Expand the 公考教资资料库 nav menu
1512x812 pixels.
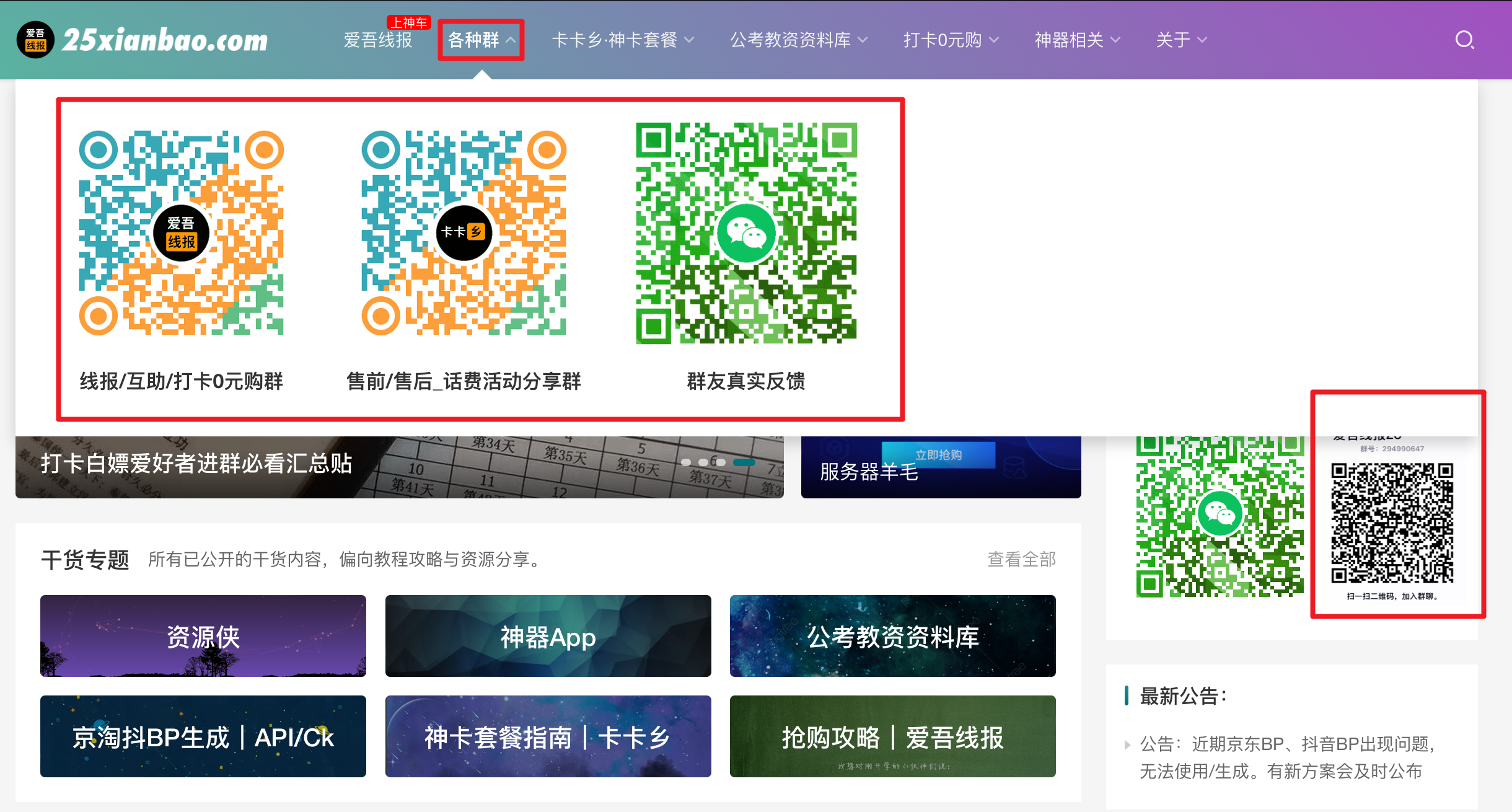(799, 40)
